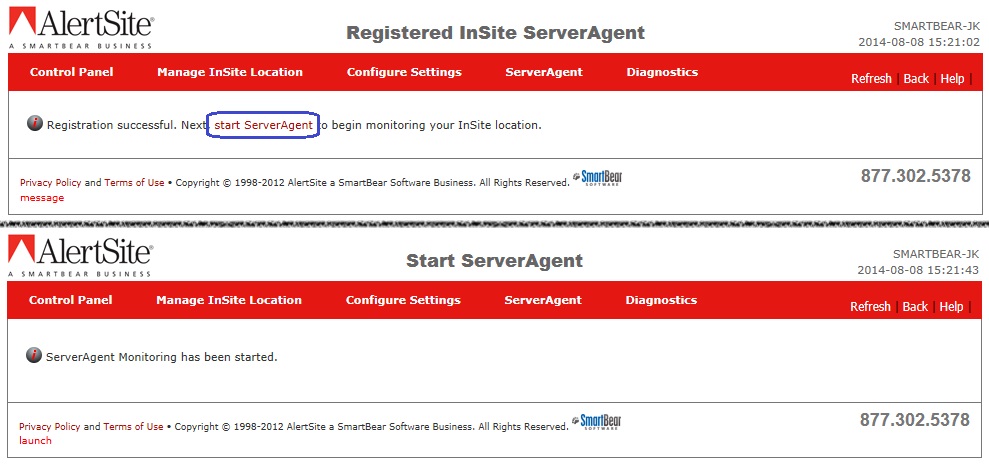Click the AlertSite logo on Start ServerAgent page
Screen dimensions: 989x468
[80, 255]
